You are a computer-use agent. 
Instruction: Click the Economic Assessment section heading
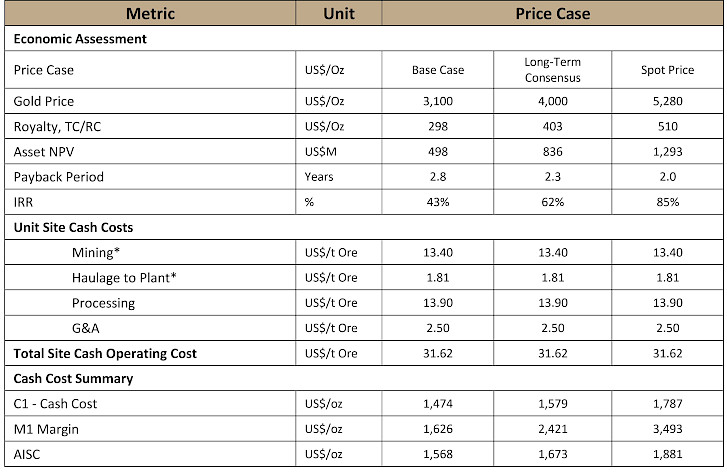coord(80,40)
